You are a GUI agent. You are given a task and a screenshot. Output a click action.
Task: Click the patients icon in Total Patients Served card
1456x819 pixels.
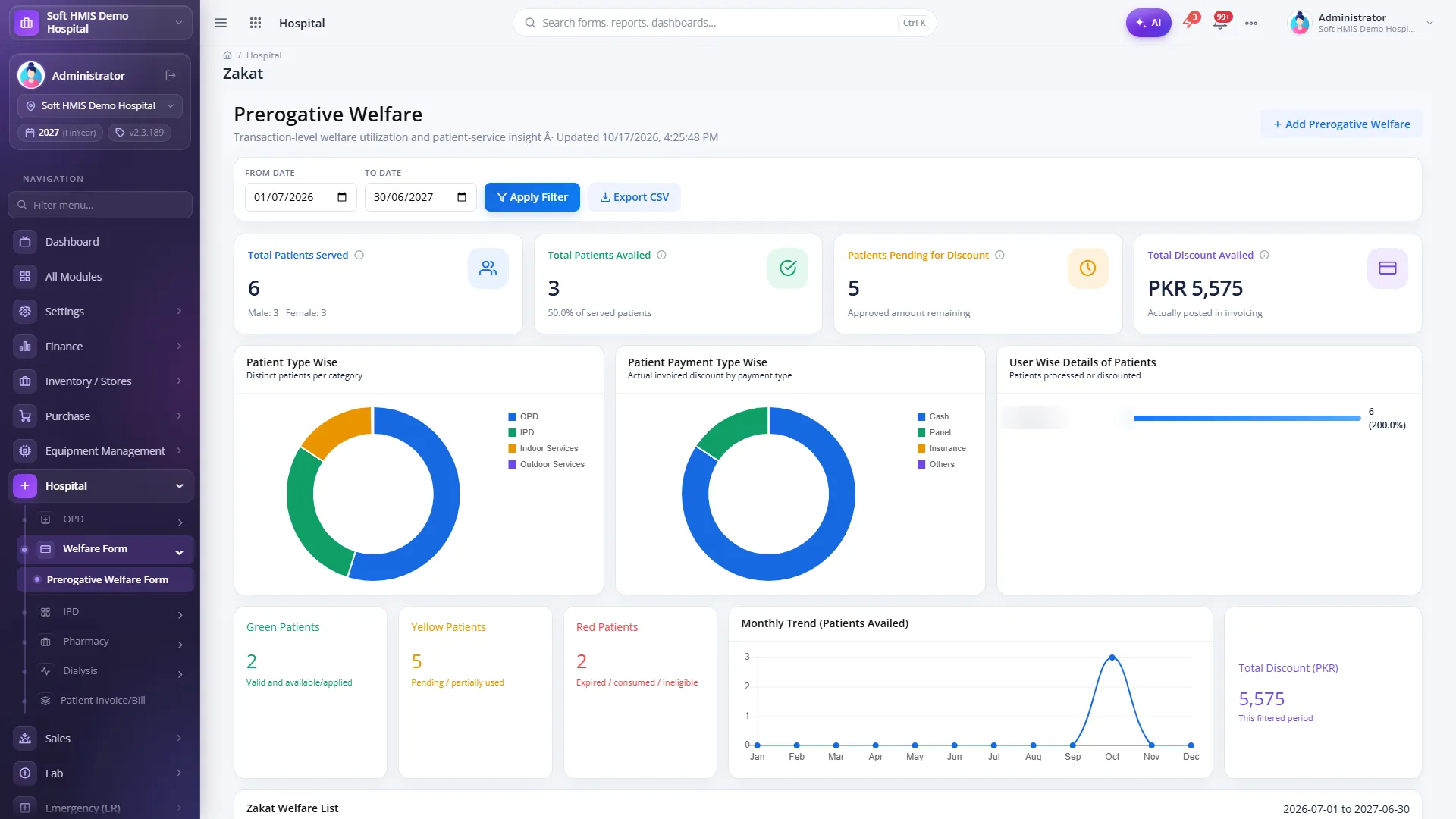[488, 268]
